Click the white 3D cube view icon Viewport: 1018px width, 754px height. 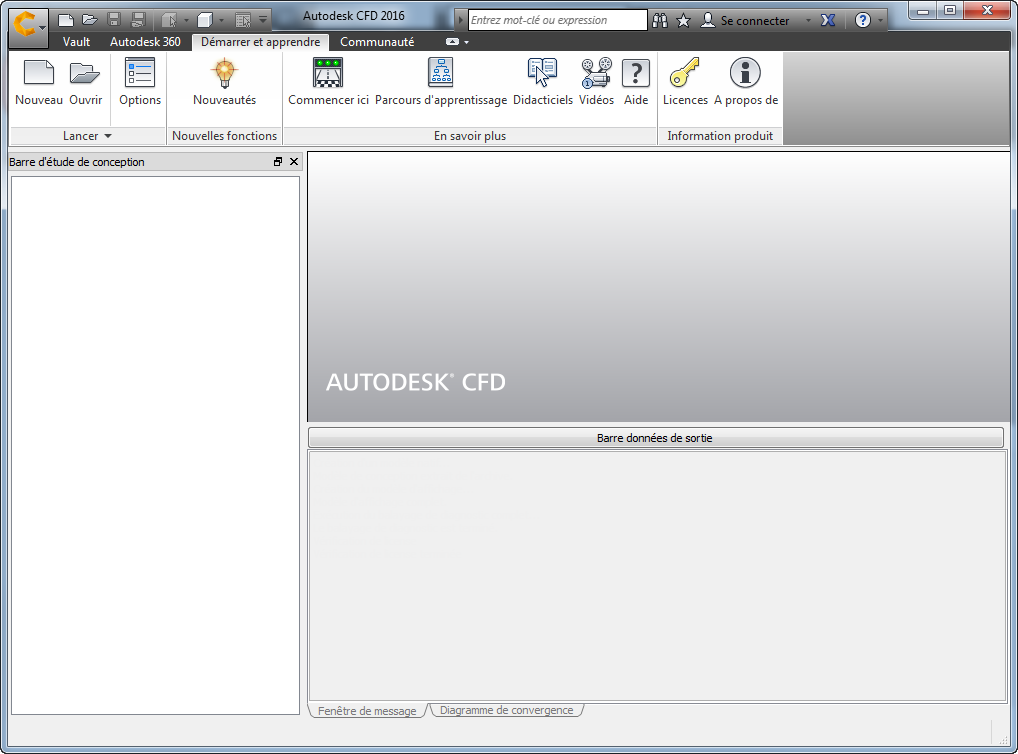pyautogui.click(x=205, y=20)
